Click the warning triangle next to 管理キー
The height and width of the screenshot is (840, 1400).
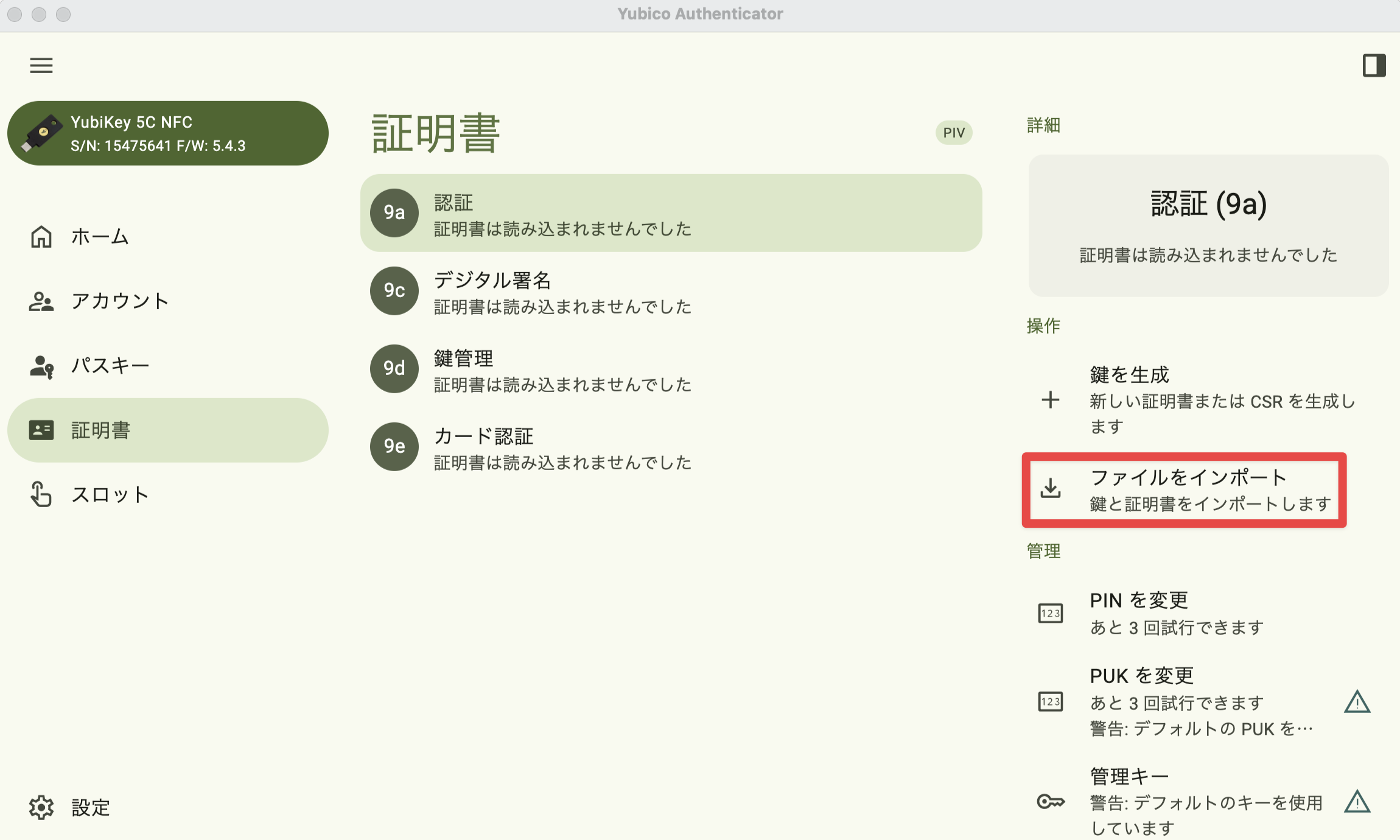click(x=1357, y=802)
